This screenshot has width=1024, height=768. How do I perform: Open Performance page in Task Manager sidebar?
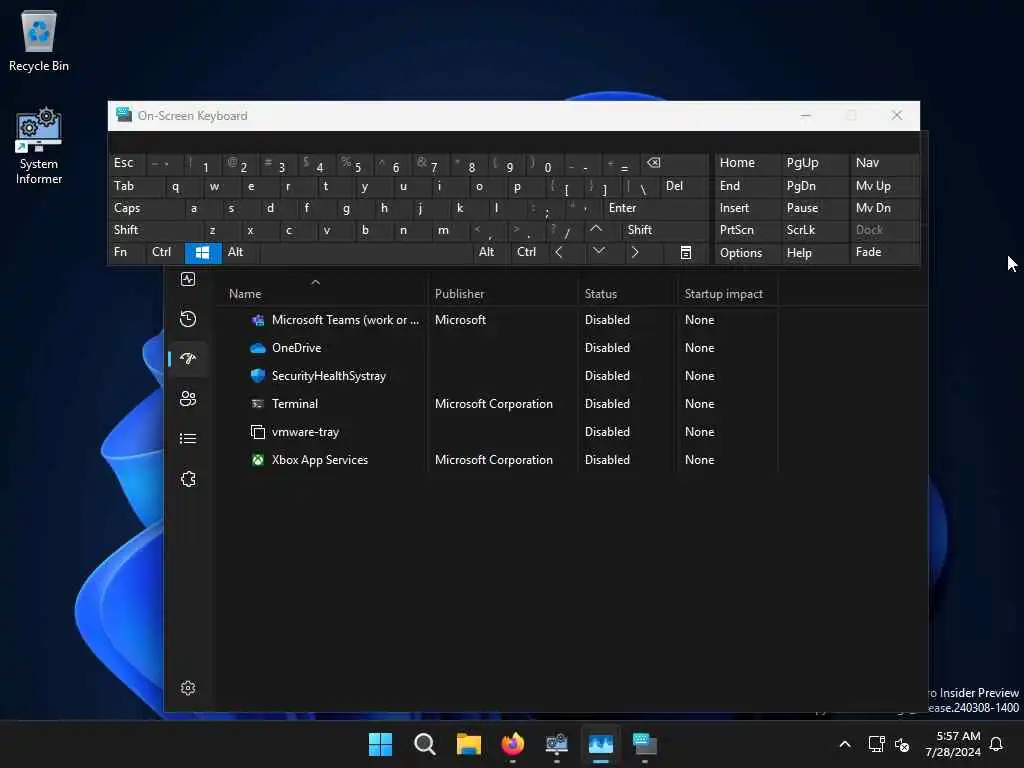click(188, 280)
